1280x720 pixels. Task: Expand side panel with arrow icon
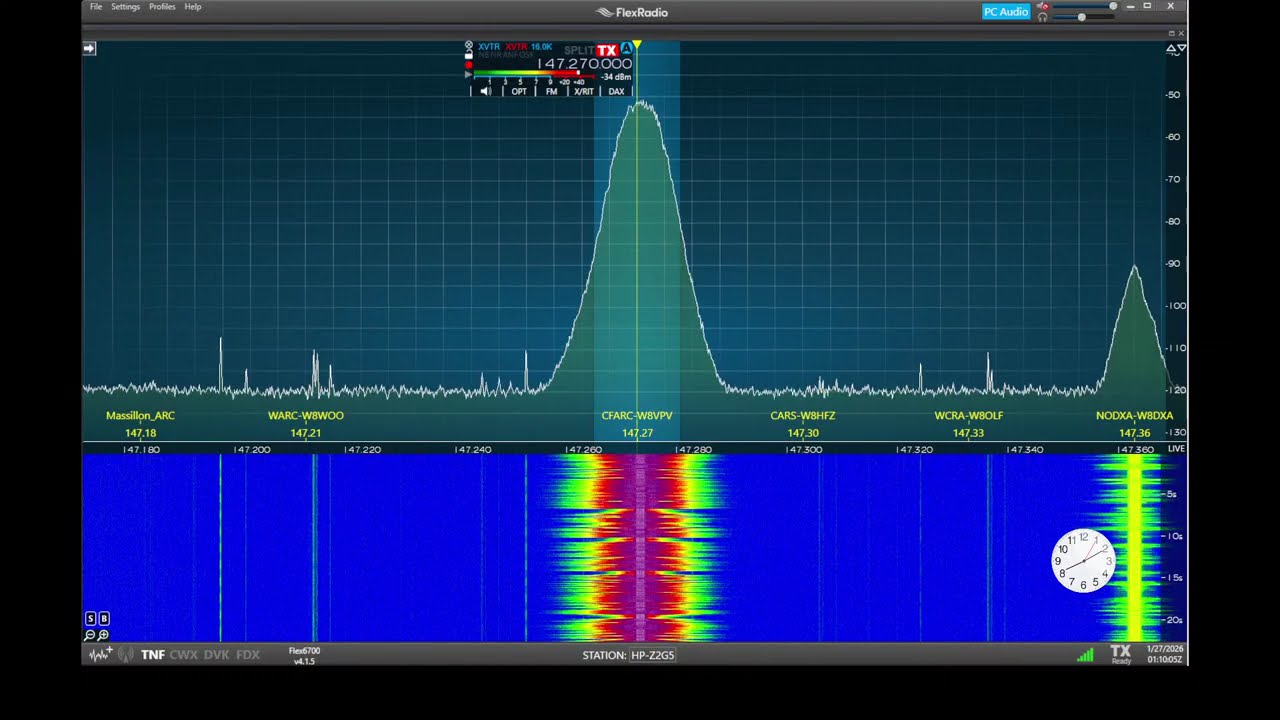coord(89,48)
